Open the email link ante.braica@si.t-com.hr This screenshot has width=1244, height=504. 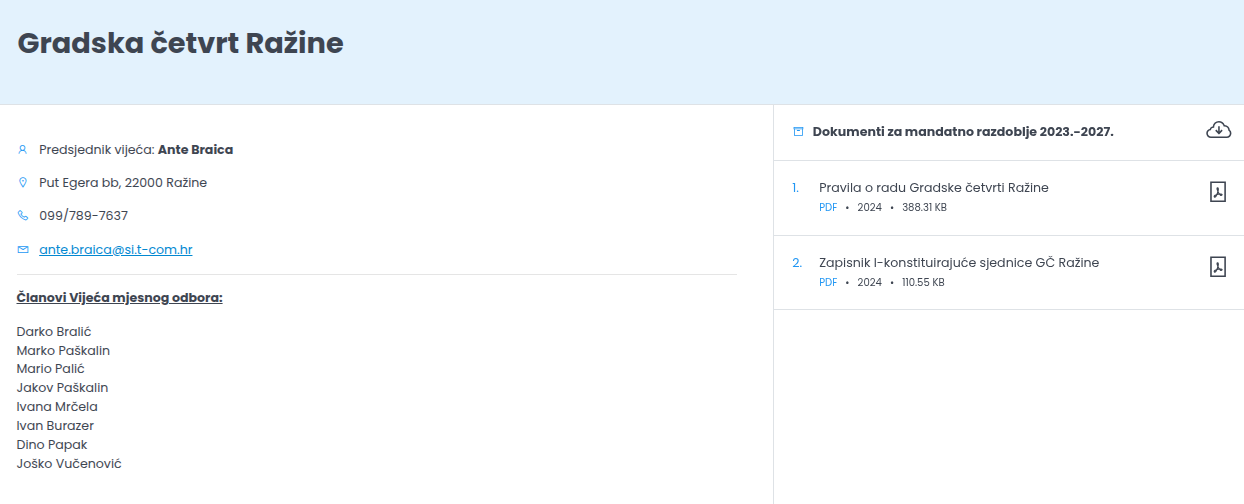[x=115, y=249]
